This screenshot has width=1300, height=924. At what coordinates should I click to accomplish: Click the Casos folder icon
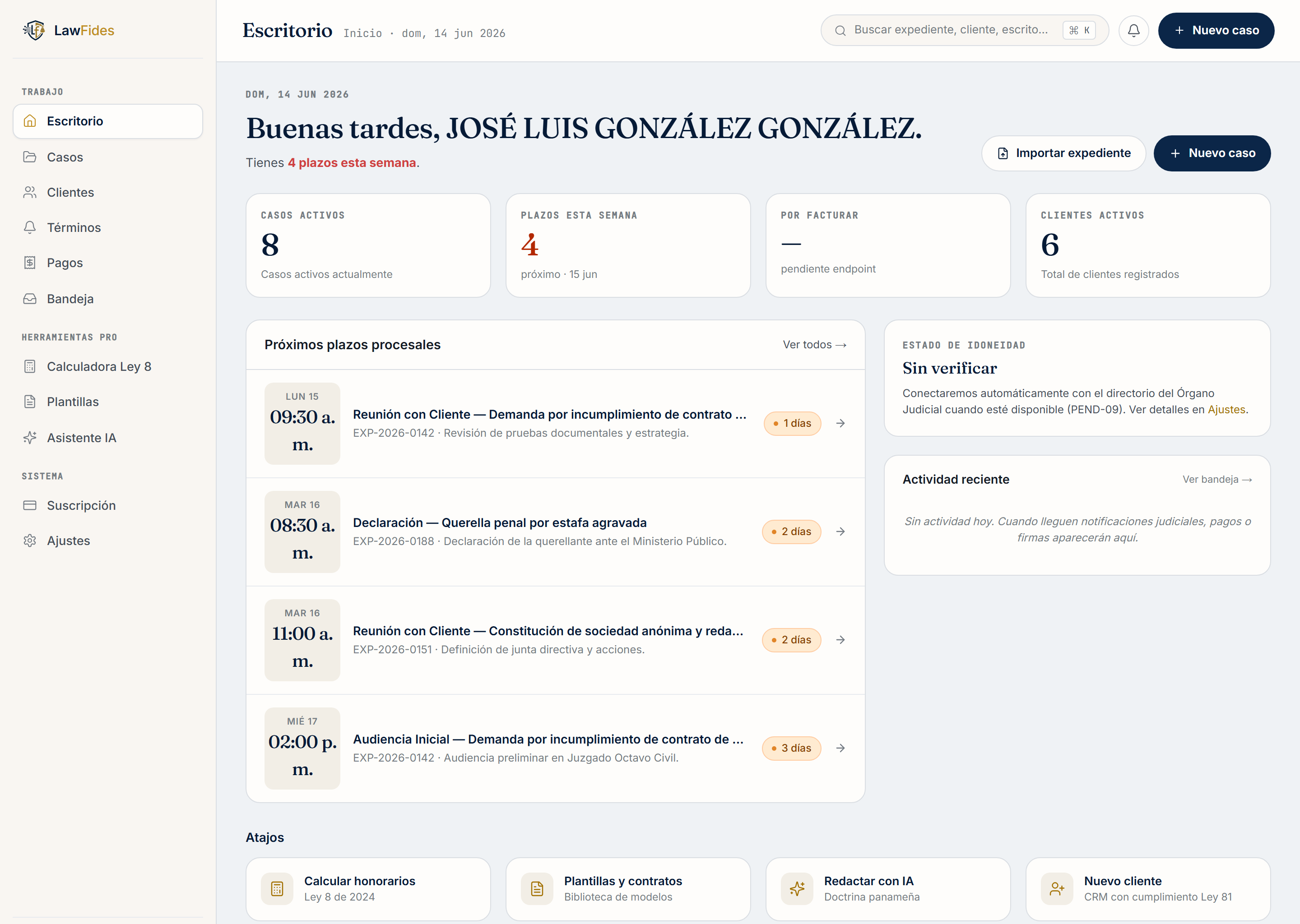pyautogui.click(x=30, y=157)
